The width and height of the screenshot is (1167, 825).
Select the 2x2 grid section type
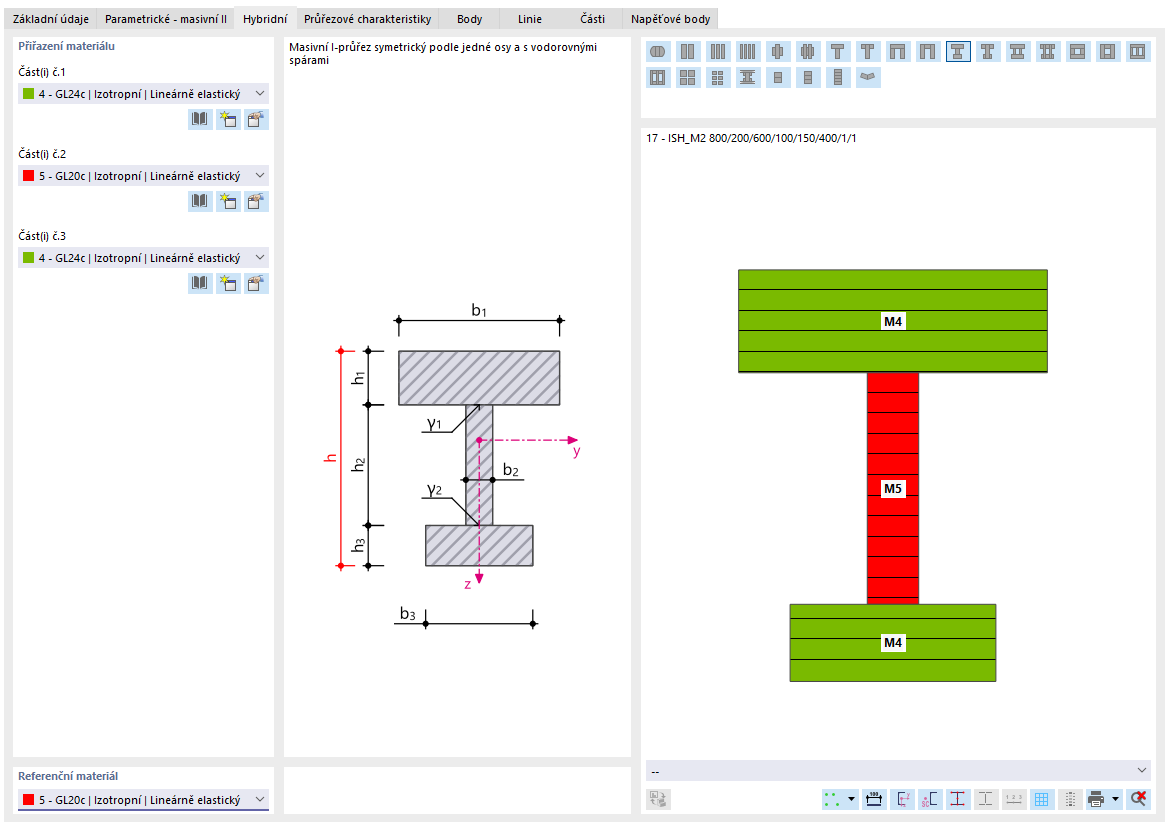tap(688, 77)
